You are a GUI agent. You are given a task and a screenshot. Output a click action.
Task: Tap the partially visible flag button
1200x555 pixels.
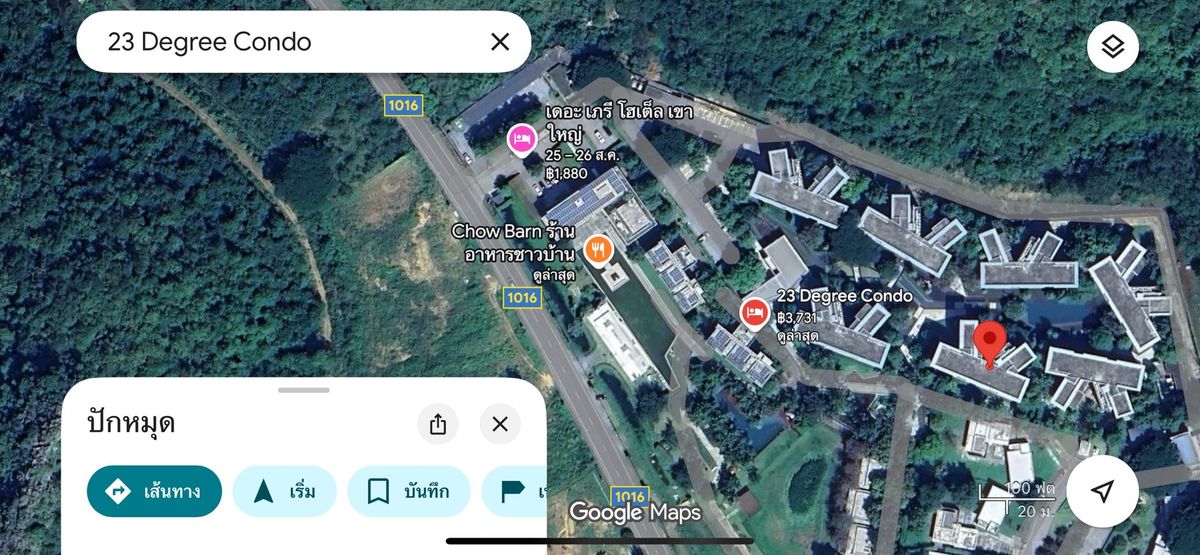514,491
